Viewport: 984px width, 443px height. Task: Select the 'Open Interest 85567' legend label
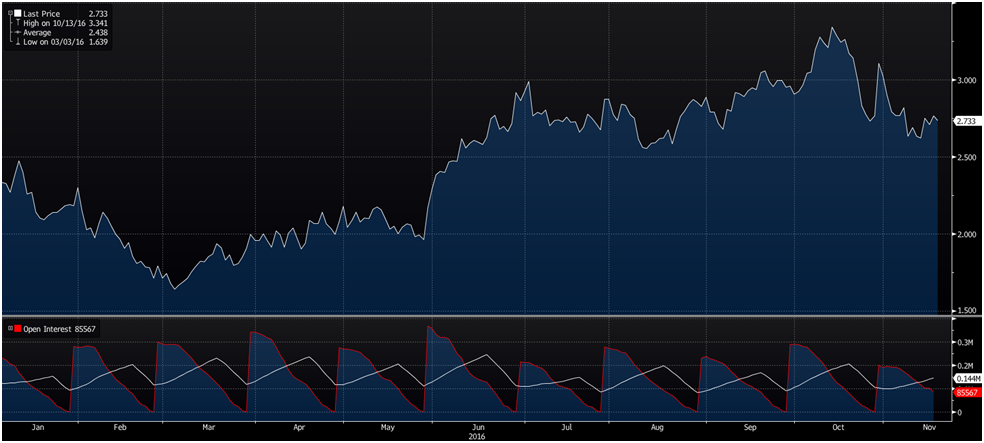point(60,328)
